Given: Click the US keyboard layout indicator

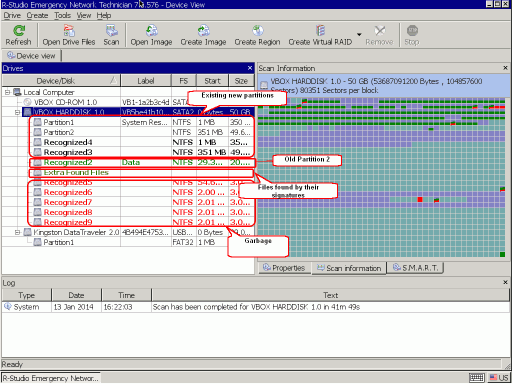Looking at the screenshot, I should 499,378.
